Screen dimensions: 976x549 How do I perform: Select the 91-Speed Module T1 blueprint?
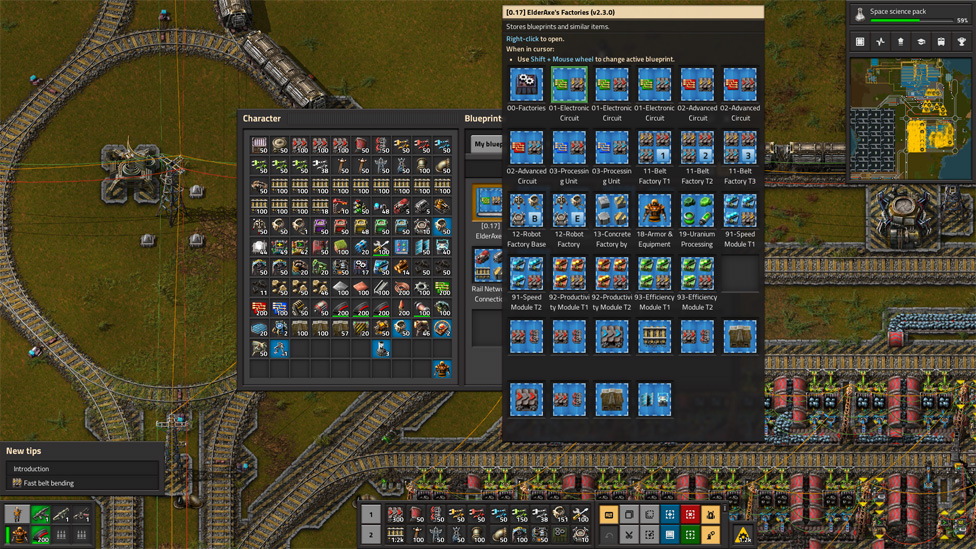739,210
